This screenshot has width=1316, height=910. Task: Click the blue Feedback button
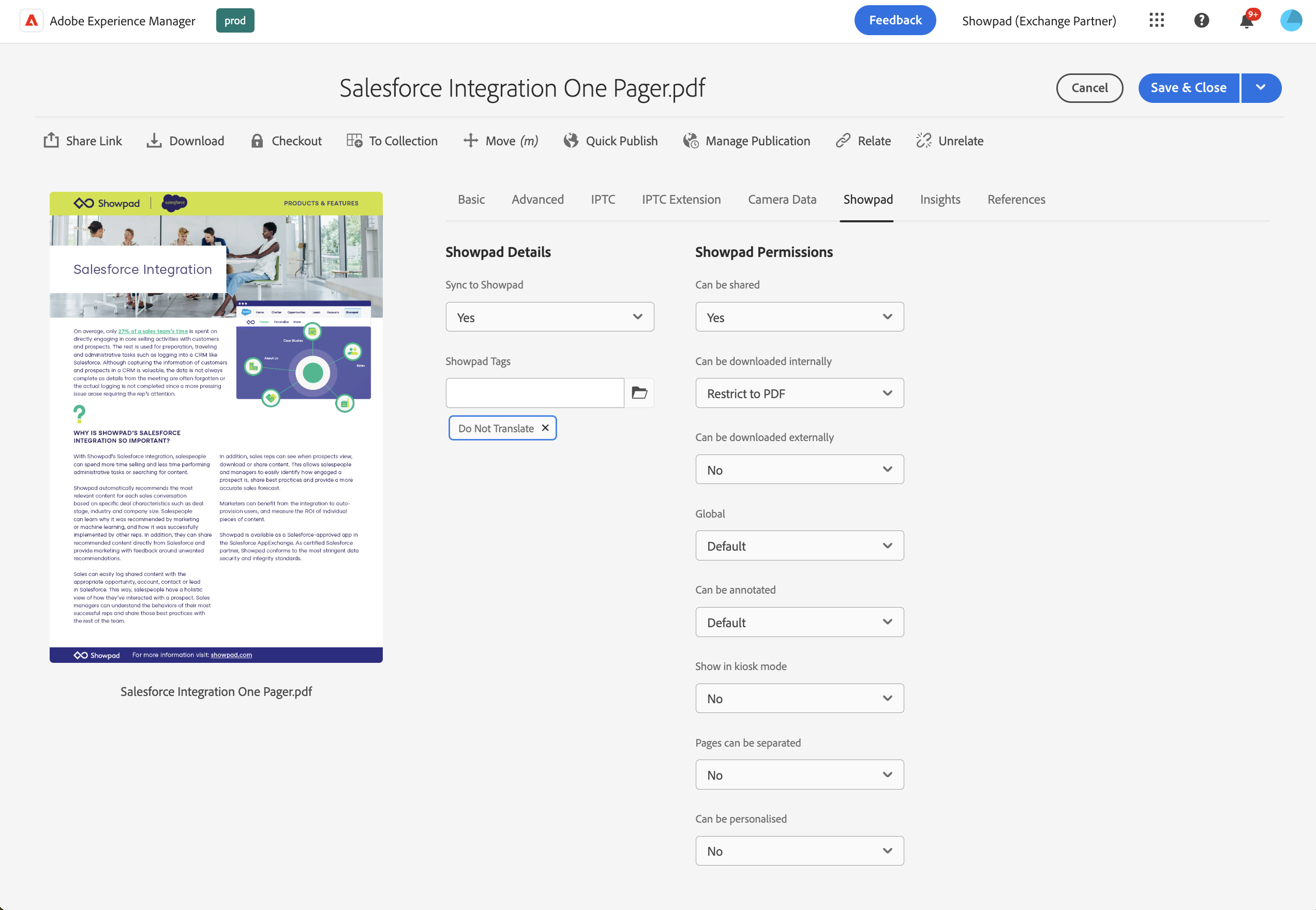click(x=894, y=21)
